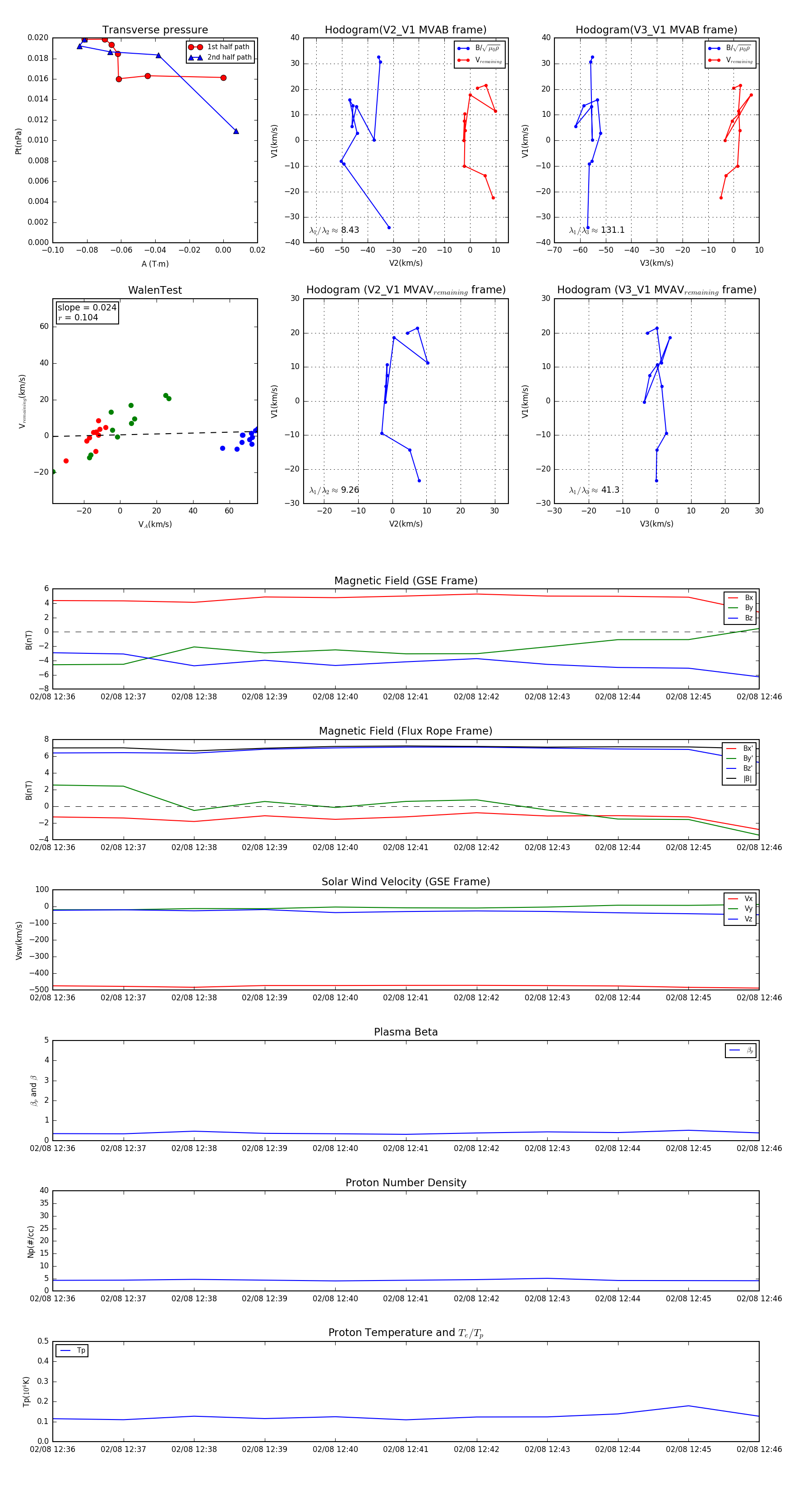Click the lowest blue triangle in Transverse pressure
812x1489 pixels.
coord(236,131)
